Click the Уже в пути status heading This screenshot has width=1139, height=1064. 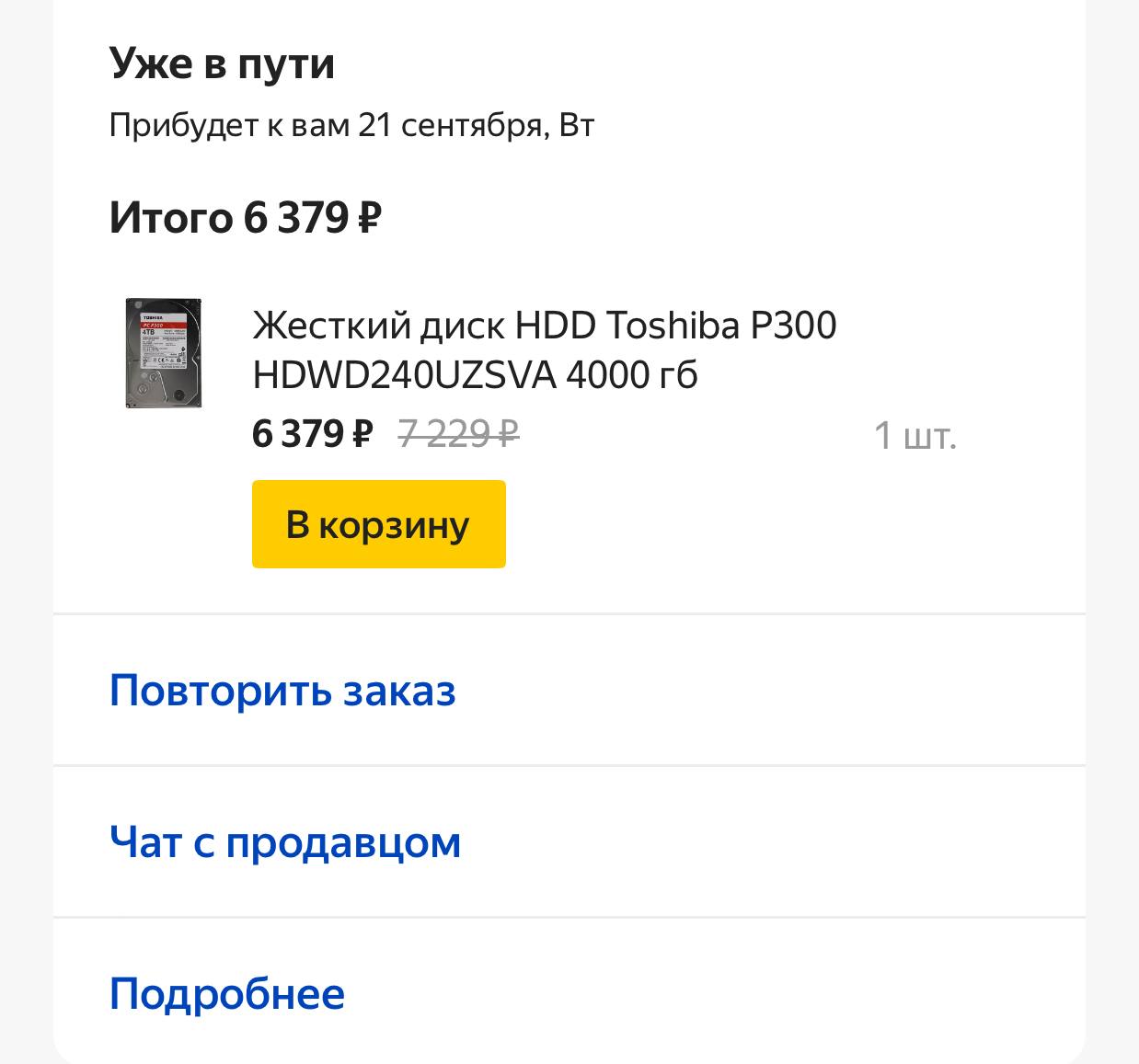point(222,64)
